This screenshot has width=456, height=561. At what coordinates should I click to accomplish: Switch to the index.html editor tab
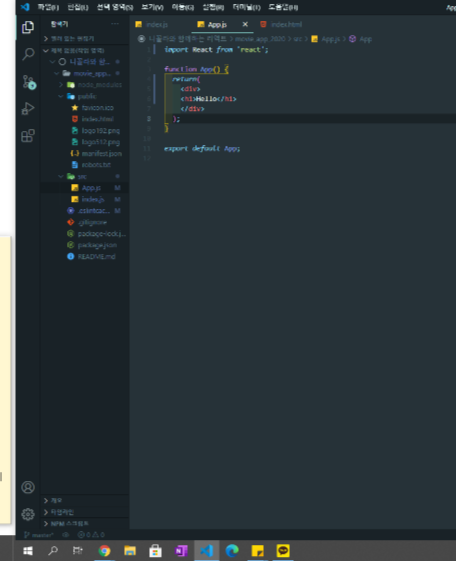coord(286,24)
